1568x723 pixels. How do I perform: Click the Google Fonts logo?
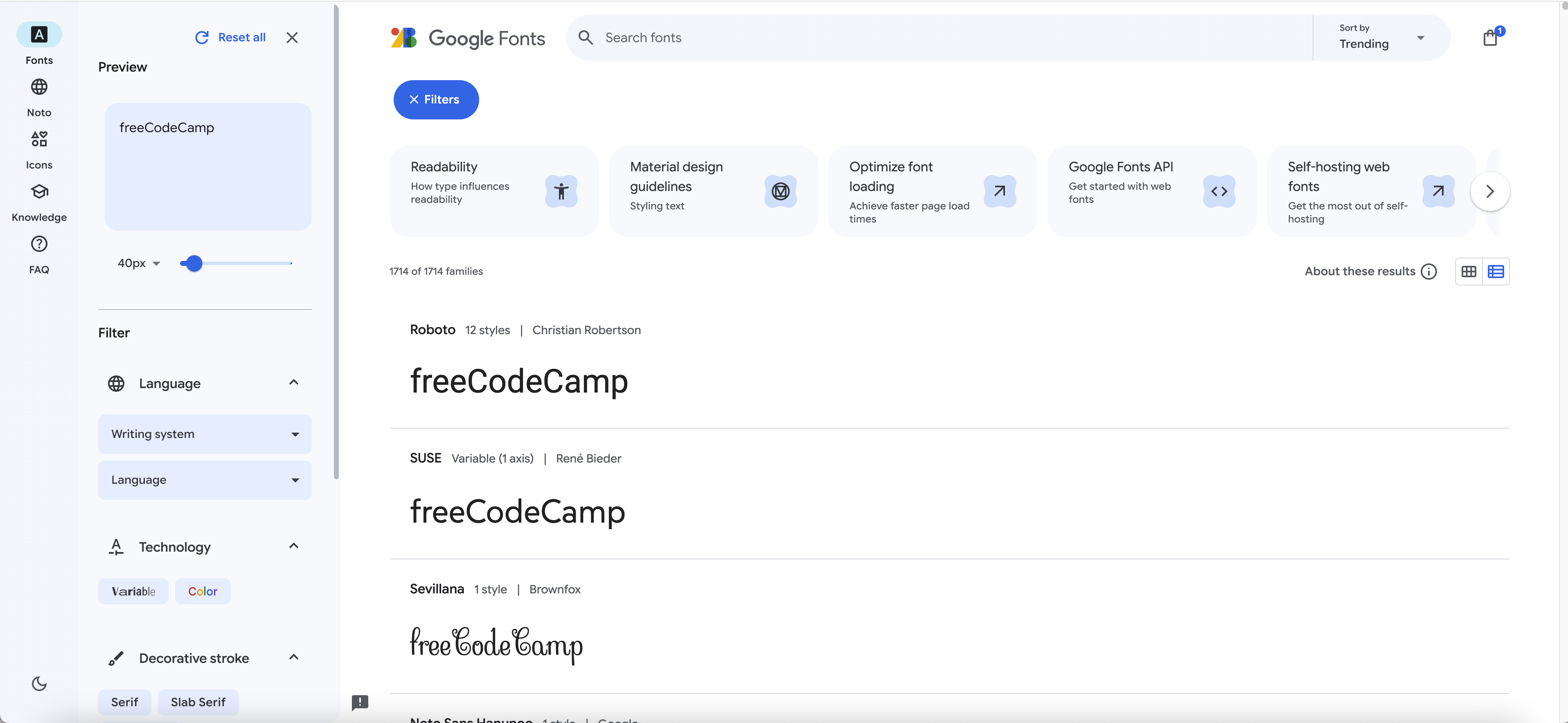tap(467, 38)
